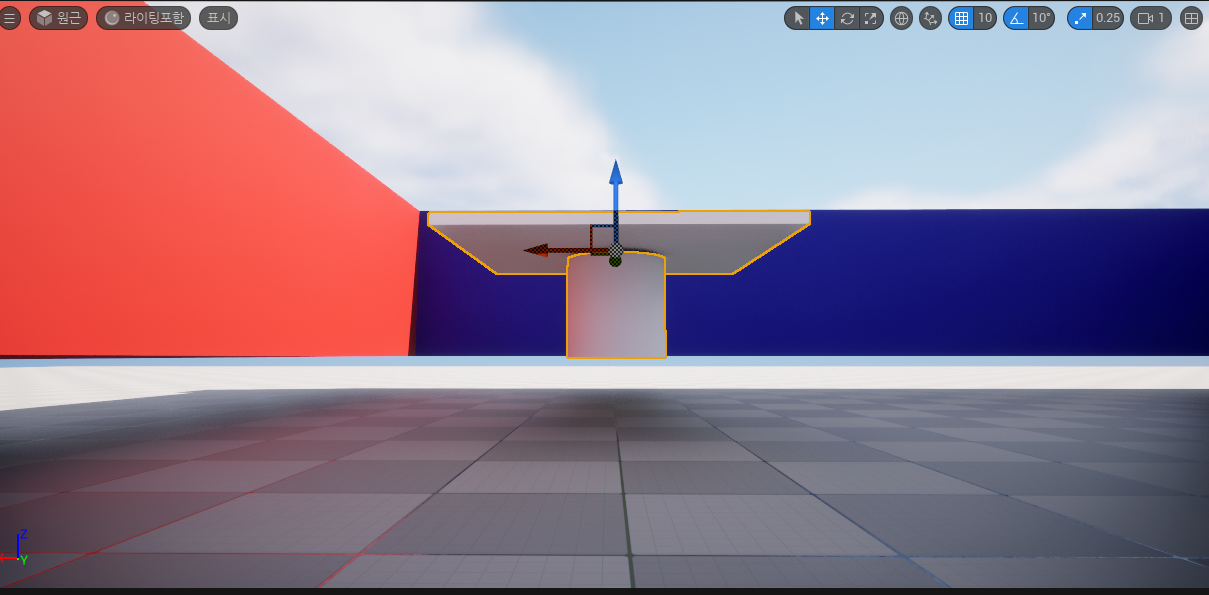
Task: Open camera speed setting 1
Action: pyautogui.click(x=1151, y=18)
